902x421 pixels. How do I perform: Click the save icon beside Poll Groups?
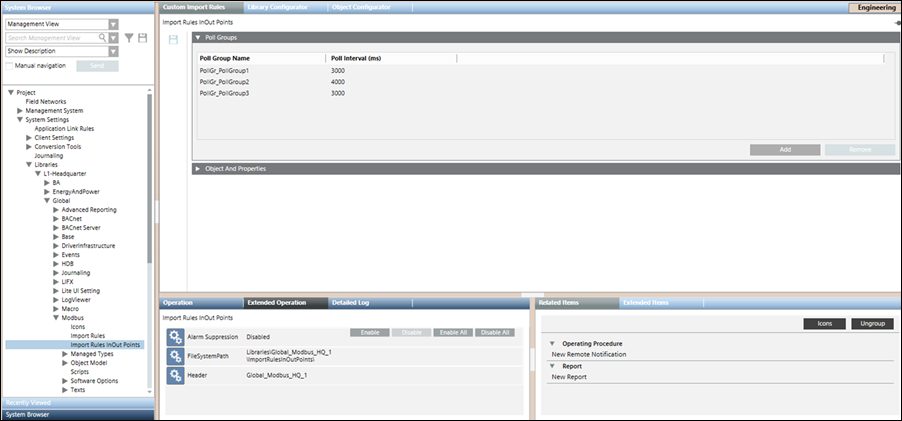point(174,39)
